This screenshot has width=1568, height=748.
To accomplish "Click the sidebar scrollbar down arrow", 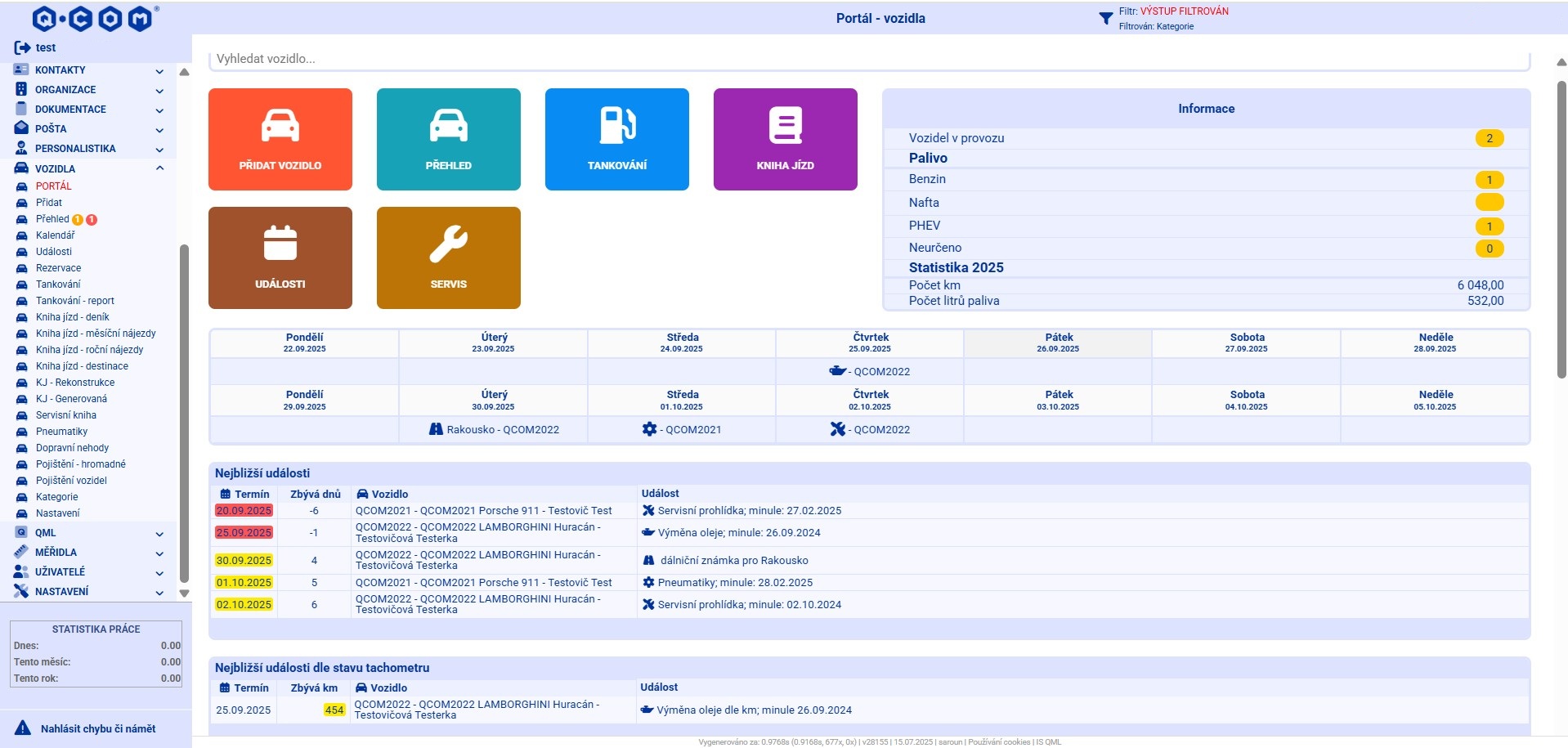I will [184, 593].
